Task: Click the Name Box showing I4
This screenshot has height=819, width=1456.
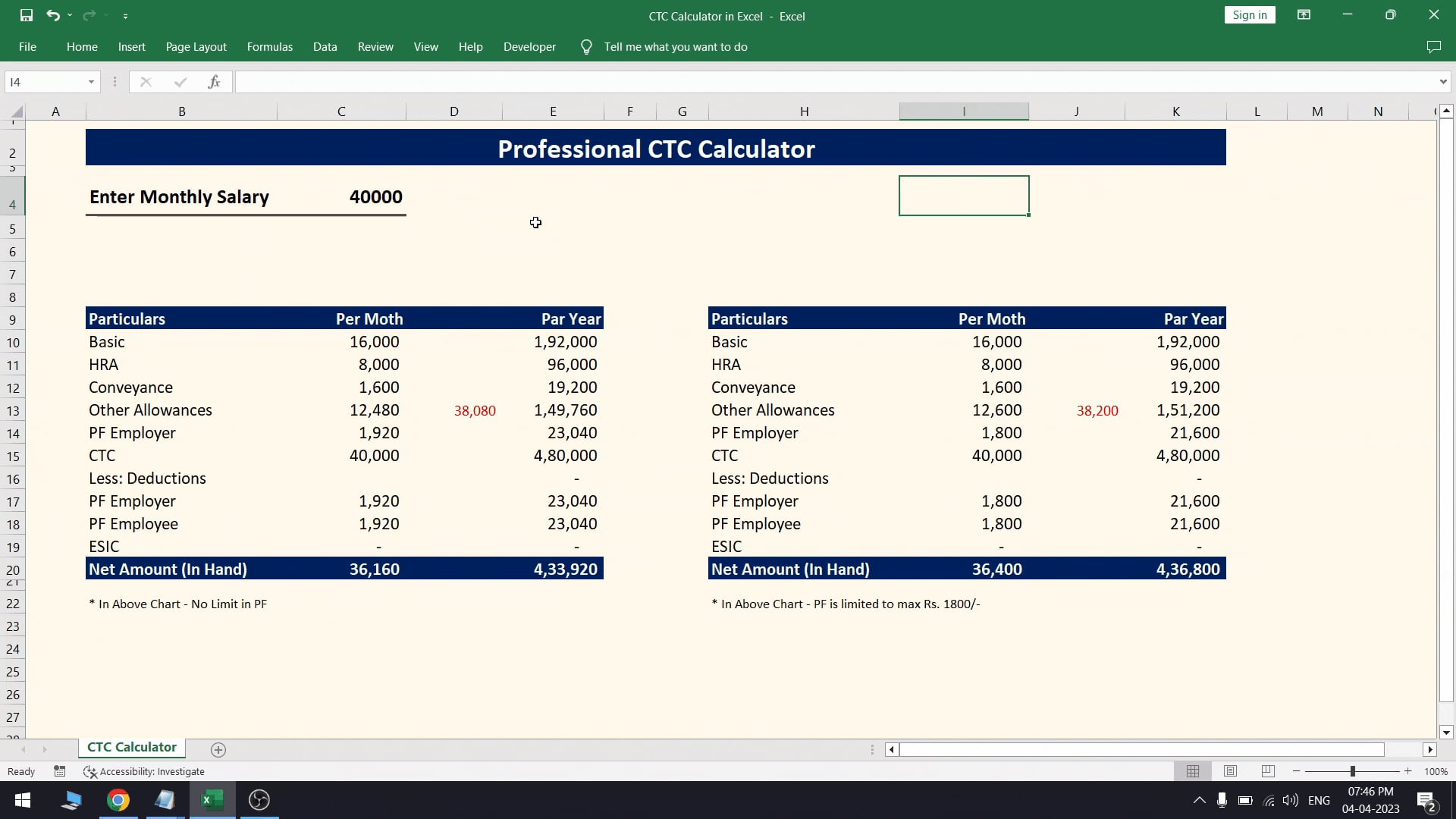Action: click(52, 82)
